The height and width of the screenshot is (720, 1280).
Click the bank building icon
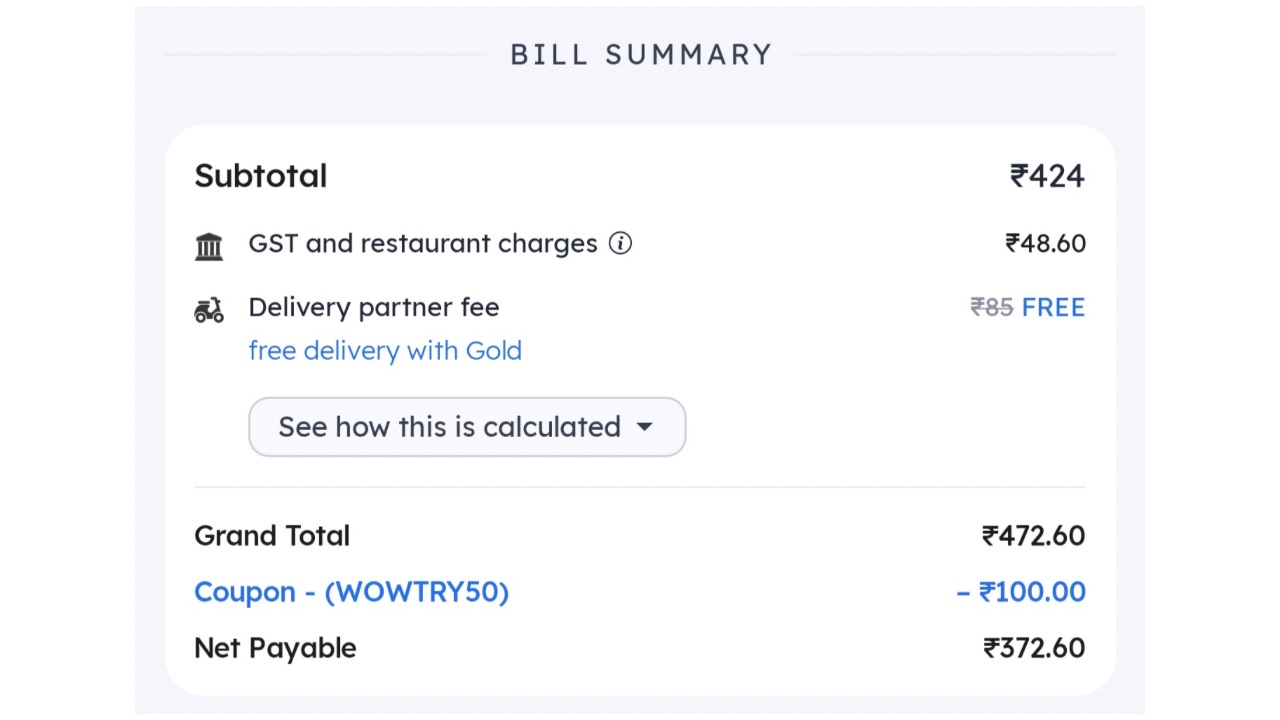click(x=209, y=245)
